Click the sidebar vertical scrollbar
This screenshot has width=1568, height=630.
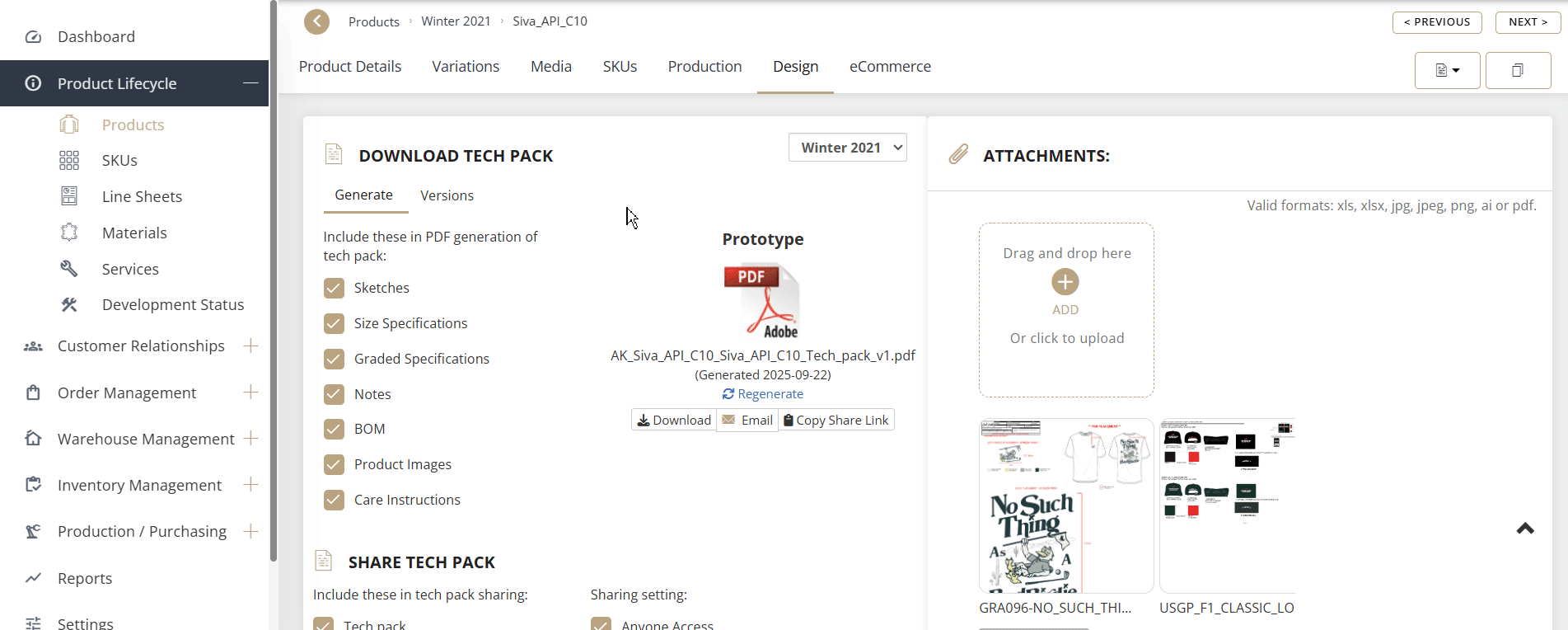coord(274,280)
